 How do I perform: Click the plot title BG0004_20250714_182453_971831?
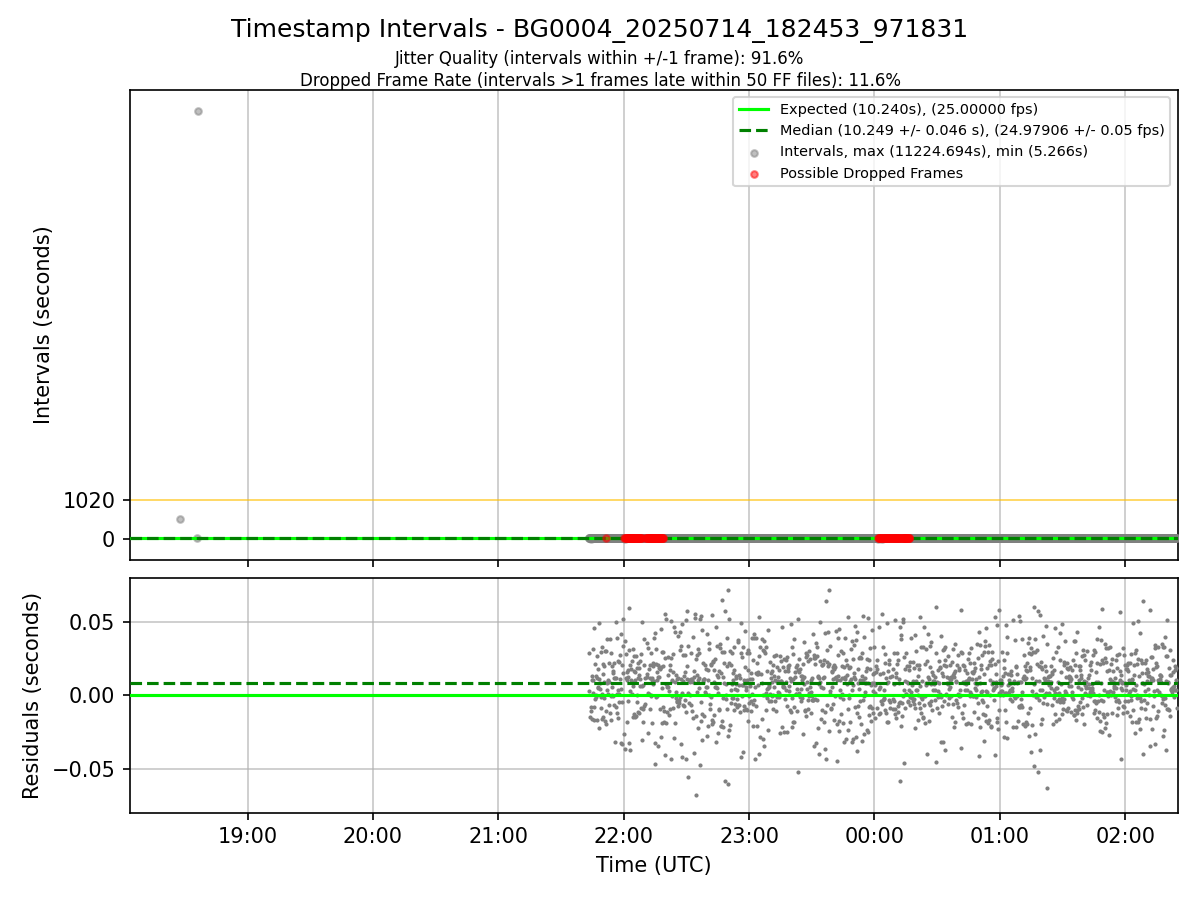coord(599,29)
